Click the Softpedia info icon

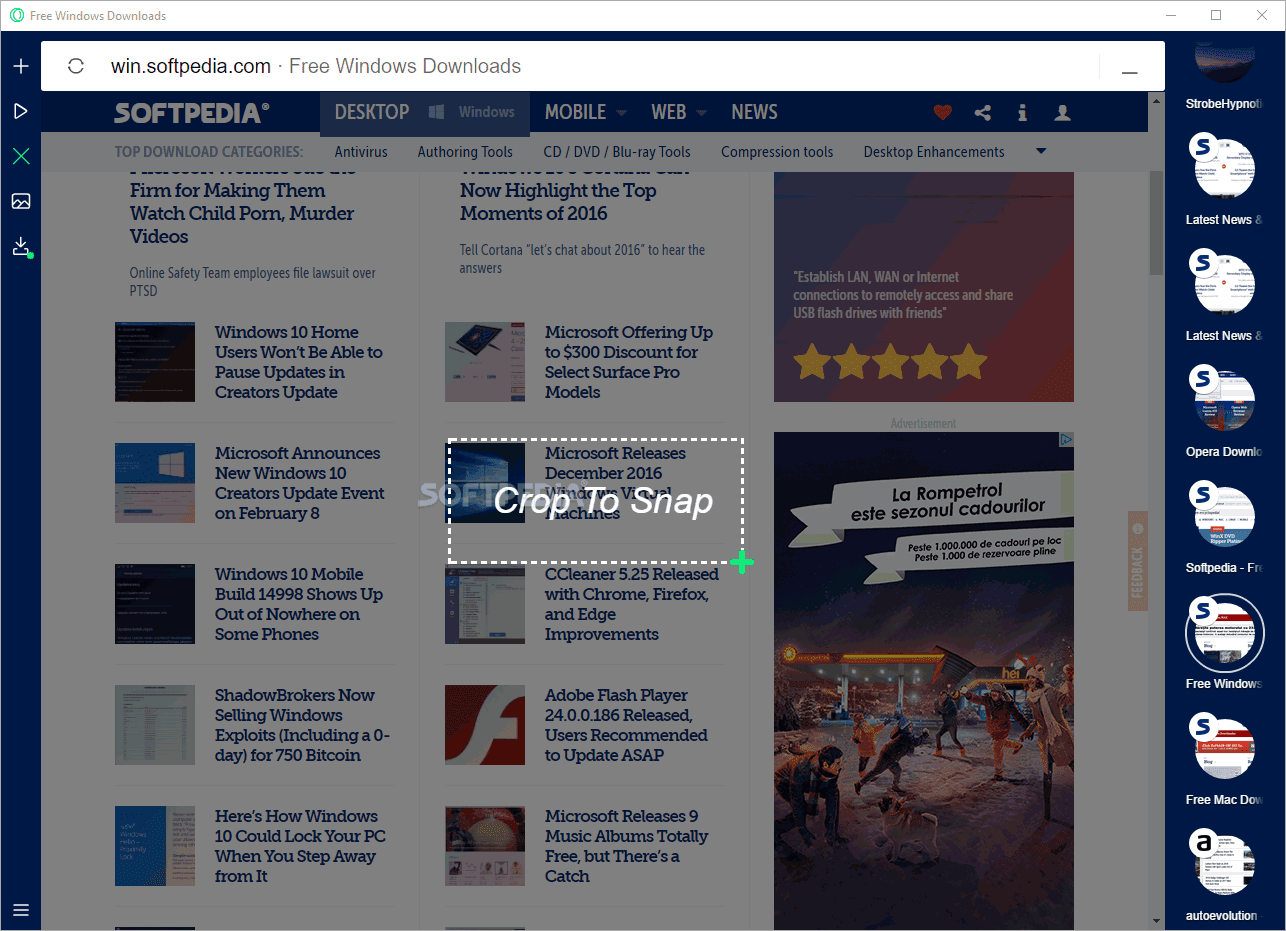(x=1022, y=112)
